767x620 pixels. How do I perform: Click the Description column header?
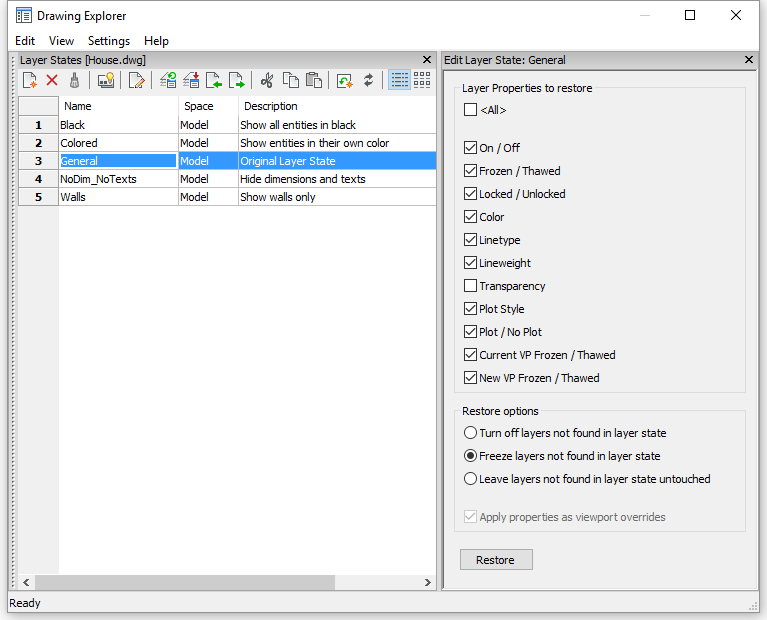pos(271,106)
